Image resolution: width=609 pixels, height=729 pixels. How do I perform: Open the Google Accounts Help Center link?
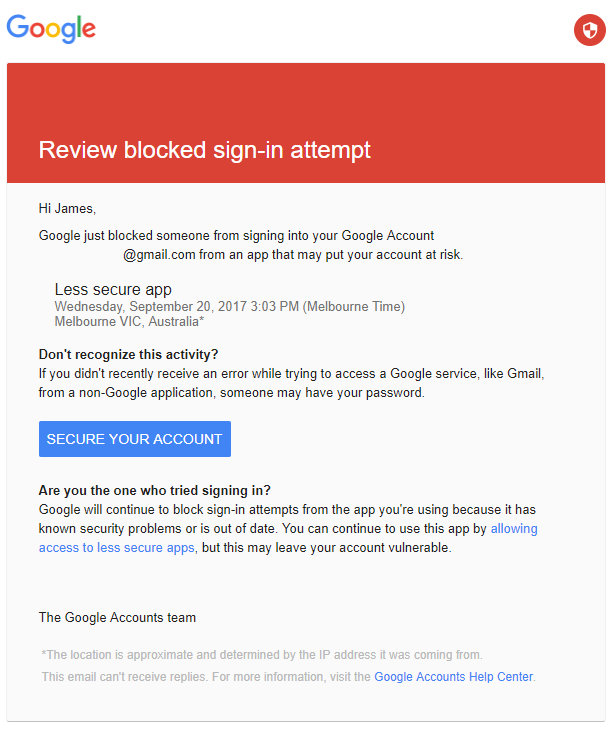pos(454,676)
